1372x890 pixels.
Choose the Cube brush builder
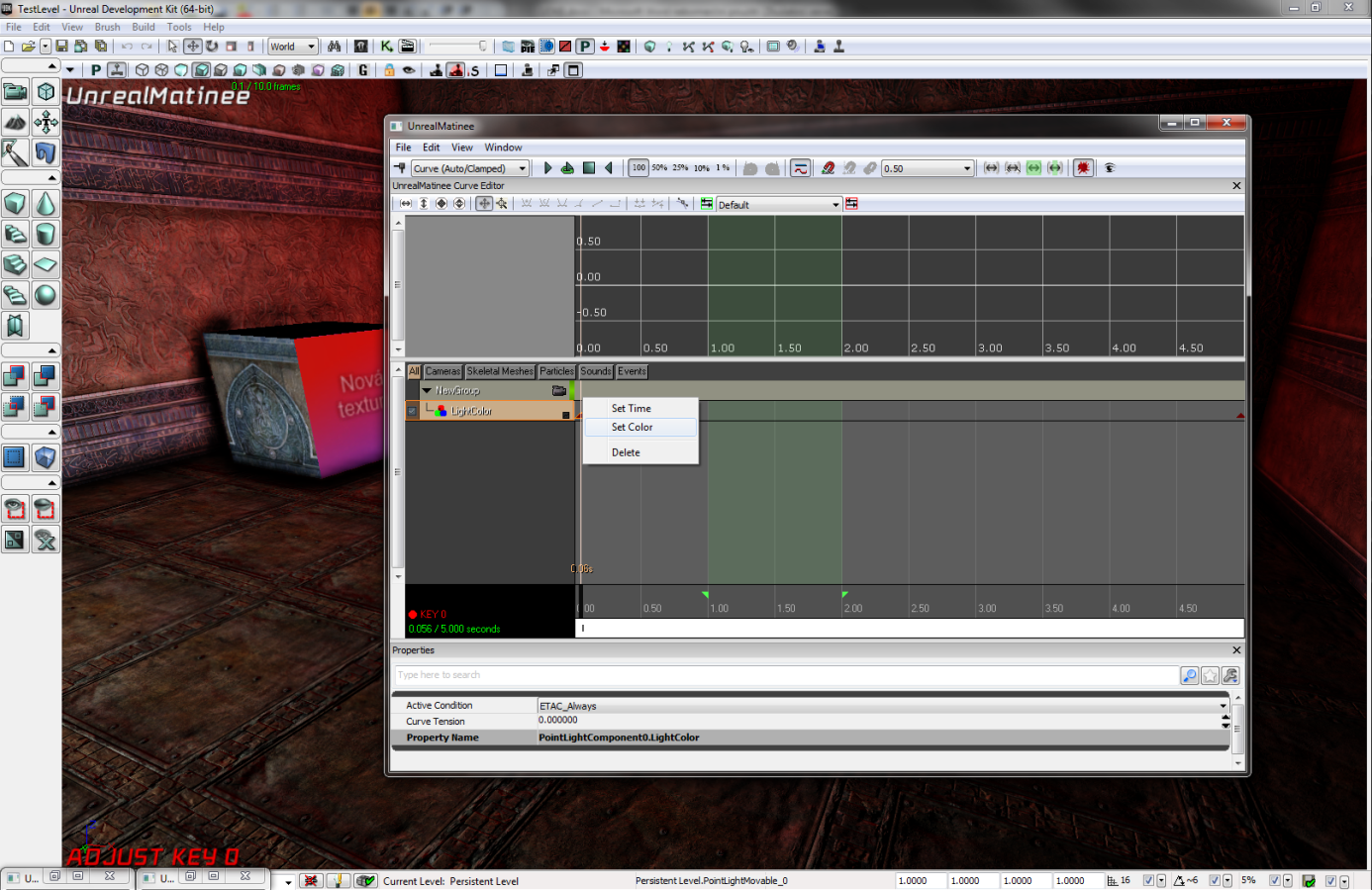coord(15,204)
